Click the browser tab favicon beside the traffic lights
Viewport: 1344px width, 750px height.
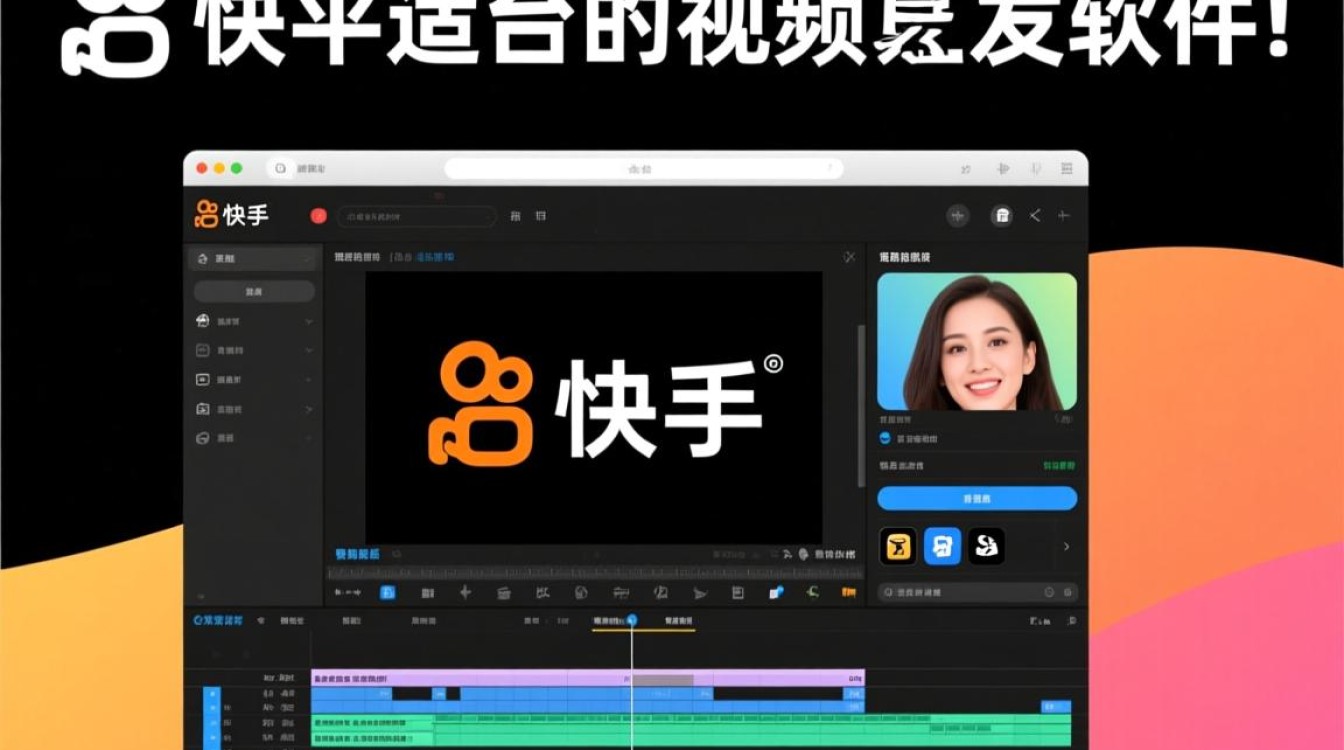(x=281, y=169)
